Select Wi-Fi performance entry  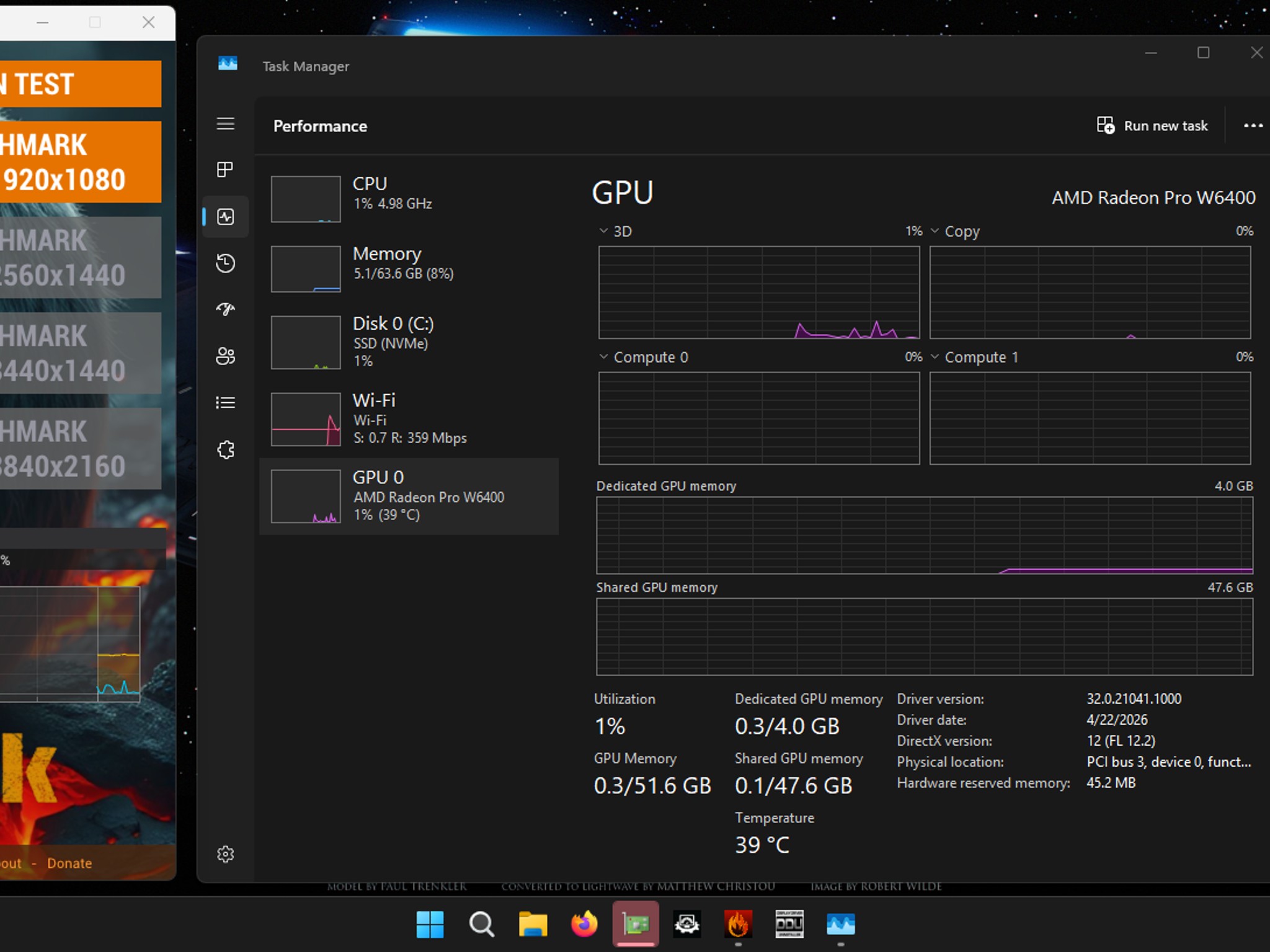pyautogui.click(x=409, y=419)
